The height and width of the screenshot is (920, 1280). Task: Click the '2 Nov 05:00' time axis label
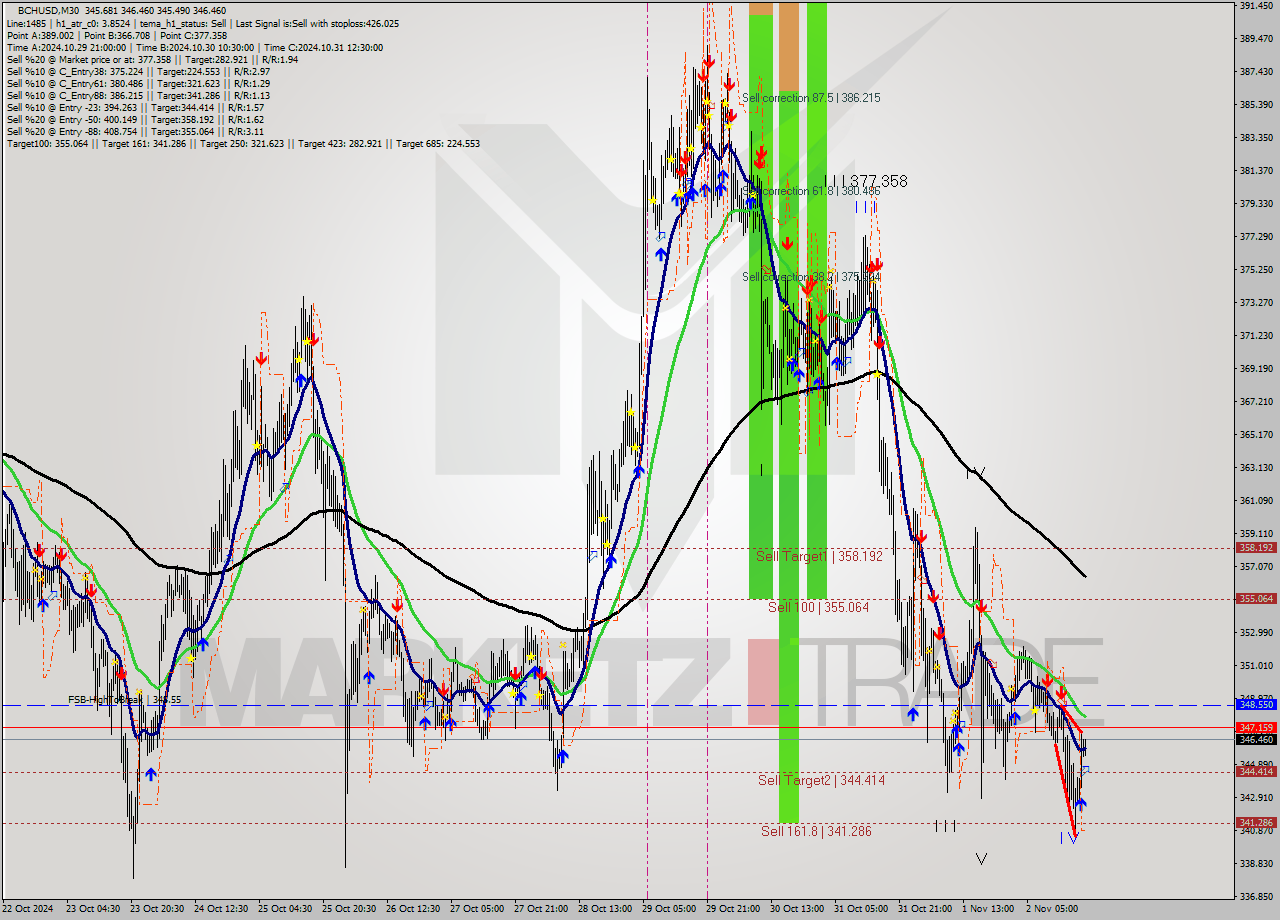coord(1050,909)
